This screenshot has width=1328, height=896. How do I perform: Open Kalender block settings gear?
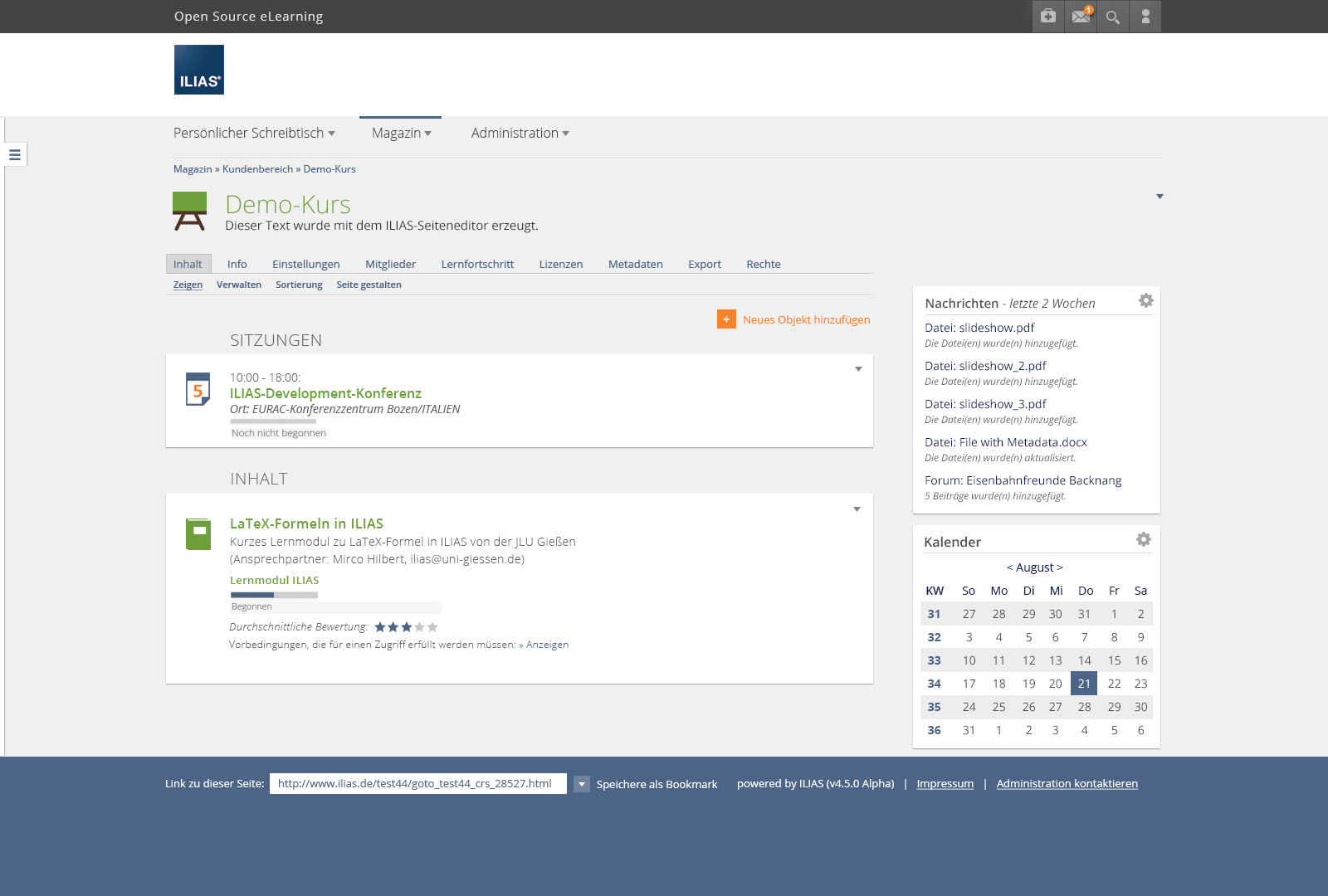coord(1144,539)
